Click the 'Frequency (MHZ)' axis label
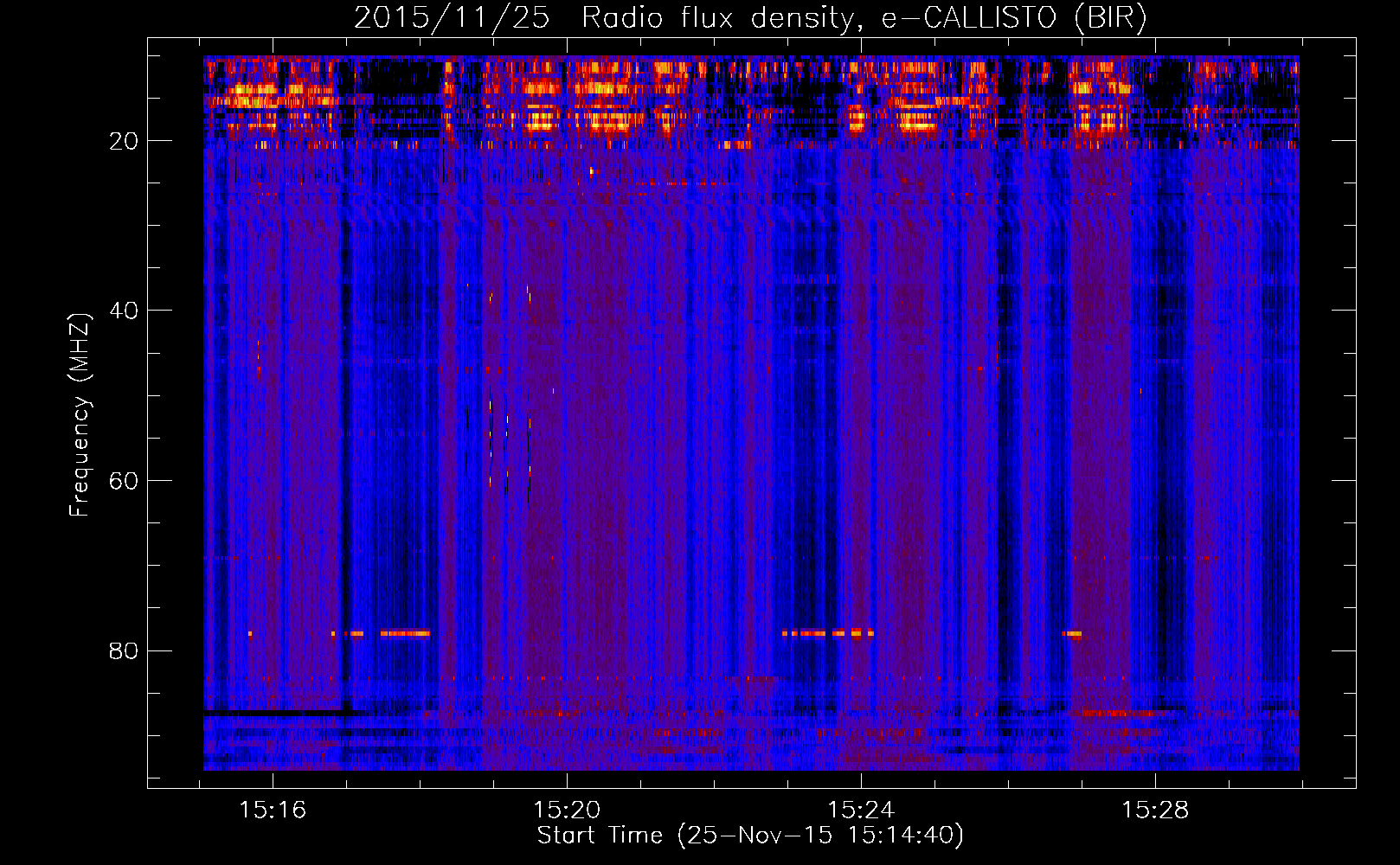 tap(80, 415)
